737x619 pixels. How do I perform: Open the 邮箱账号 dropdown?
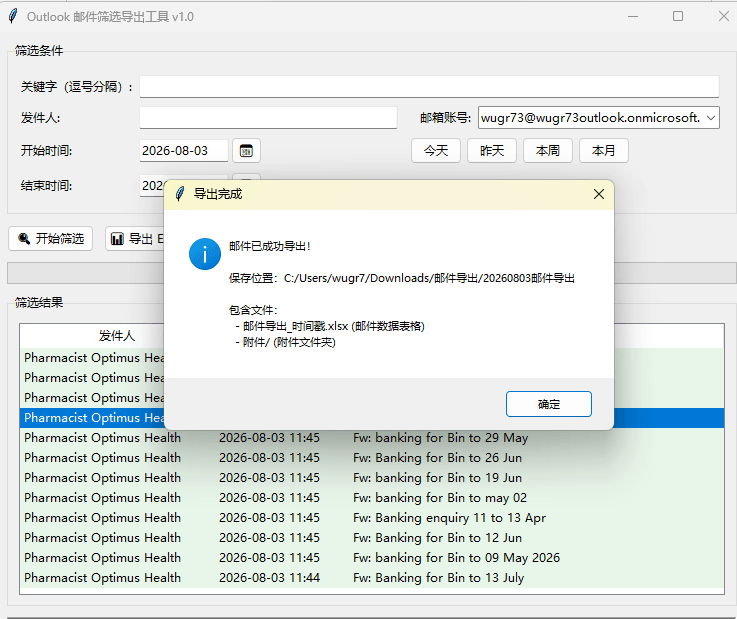point(711,118)
